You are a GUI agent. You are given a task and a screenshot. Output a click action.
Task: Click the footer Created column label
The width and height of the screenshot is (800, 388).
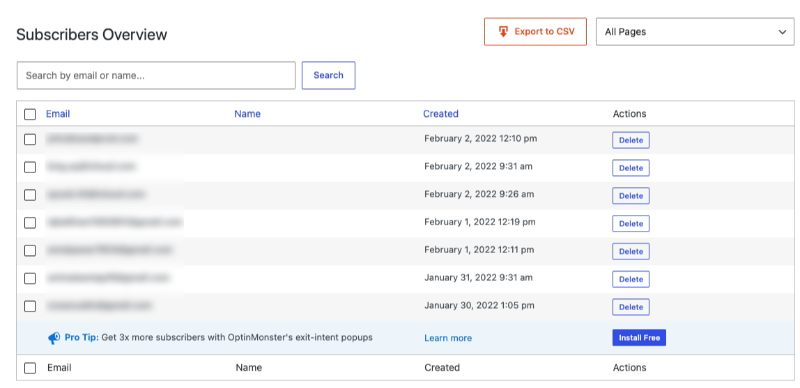point(442,368)
